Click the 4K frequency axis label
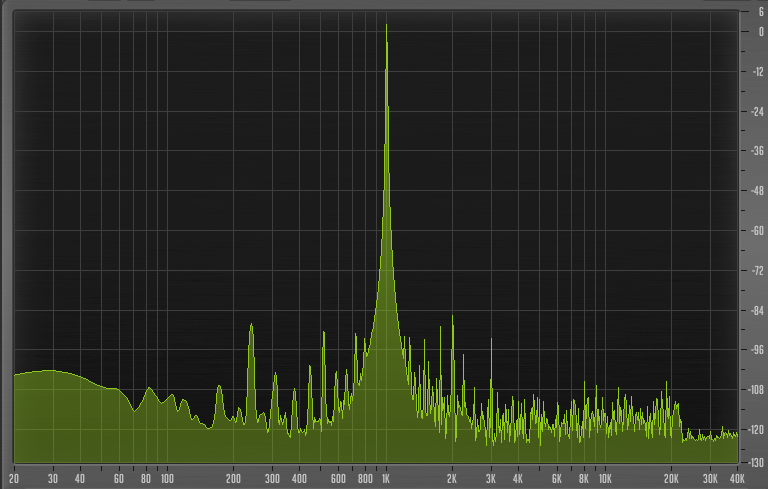Screen dimensions: 768x489 [518, 479]
